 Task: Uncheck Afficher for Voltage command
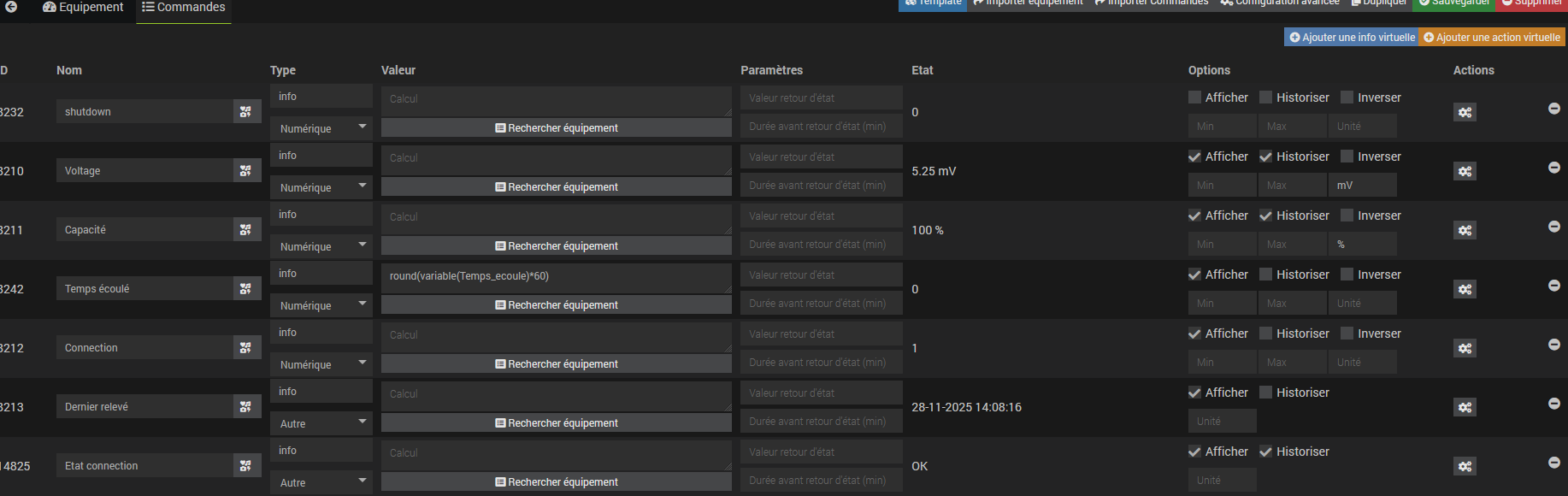click(x=1194, y=156)
